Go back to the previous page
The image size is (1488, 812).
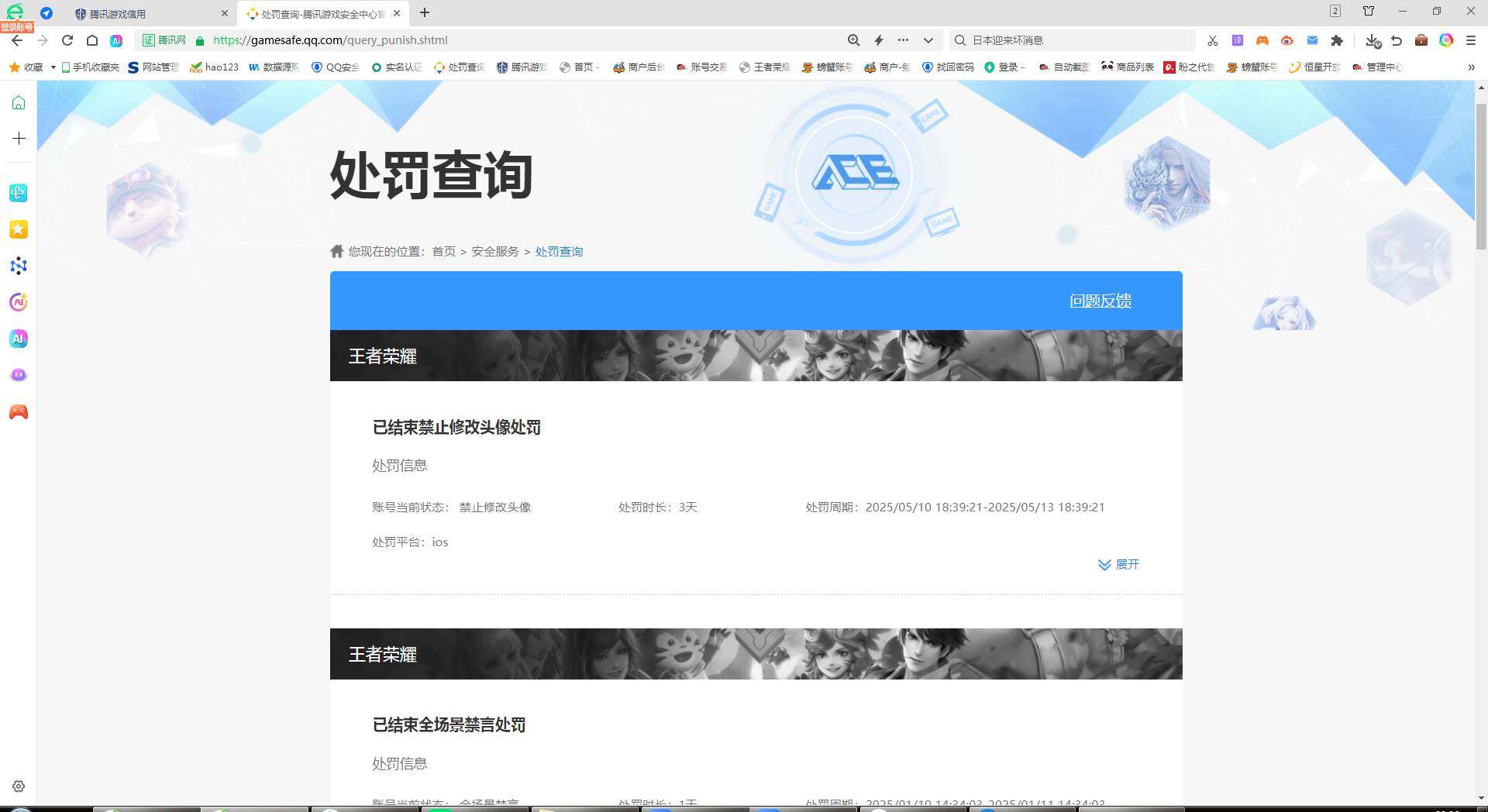[17, 40]
